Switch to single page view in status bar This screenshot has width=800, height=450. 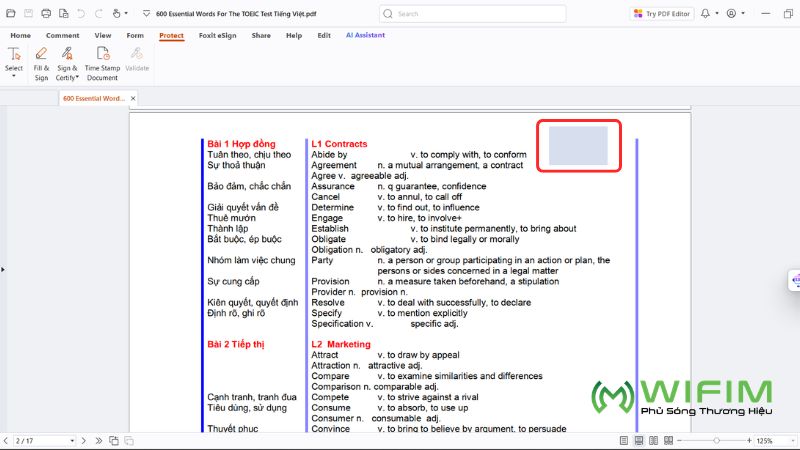[624, 440]
